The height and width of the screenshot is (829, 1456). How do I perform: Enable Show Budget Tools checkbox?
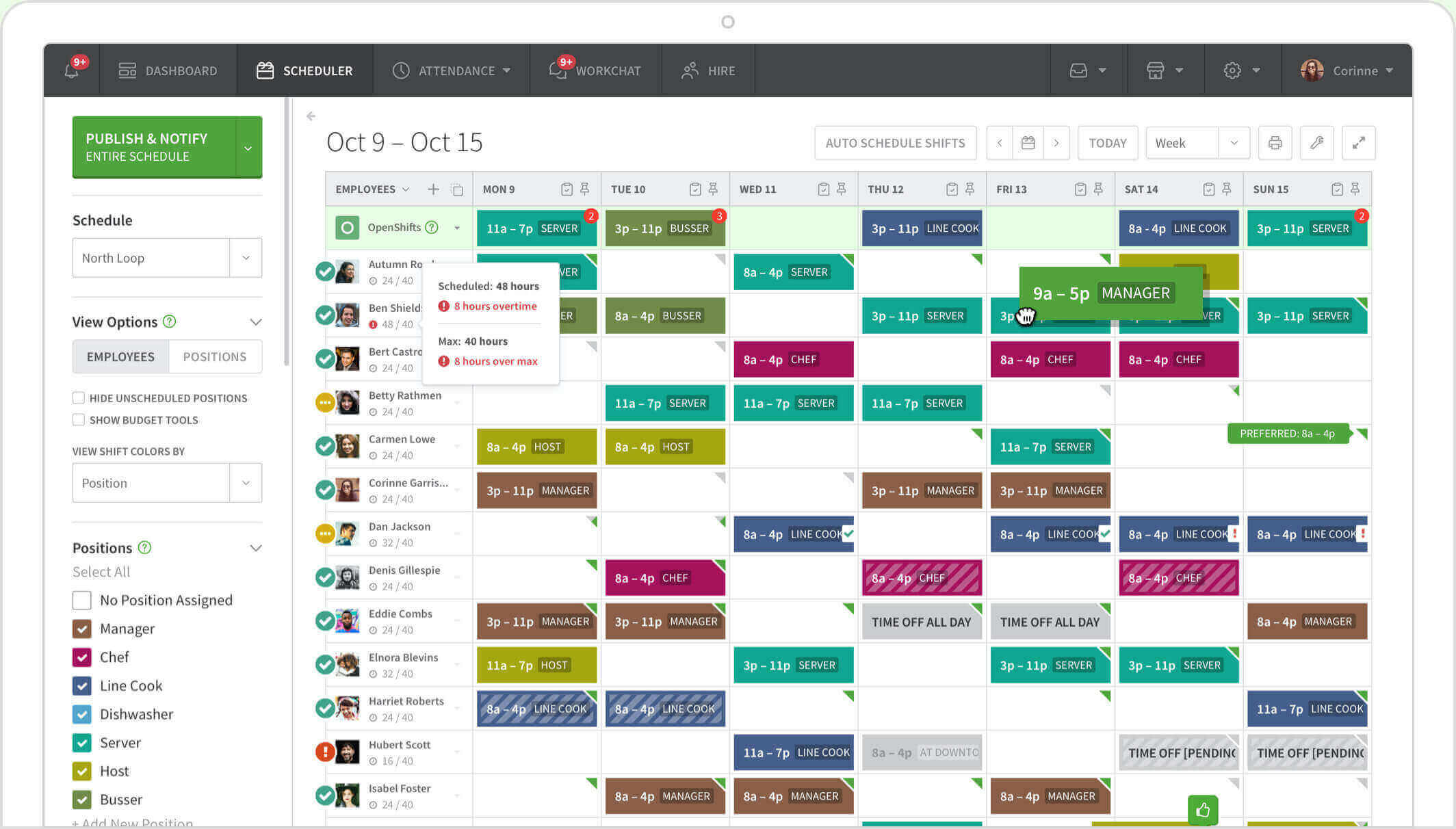(x=78, y=419)
